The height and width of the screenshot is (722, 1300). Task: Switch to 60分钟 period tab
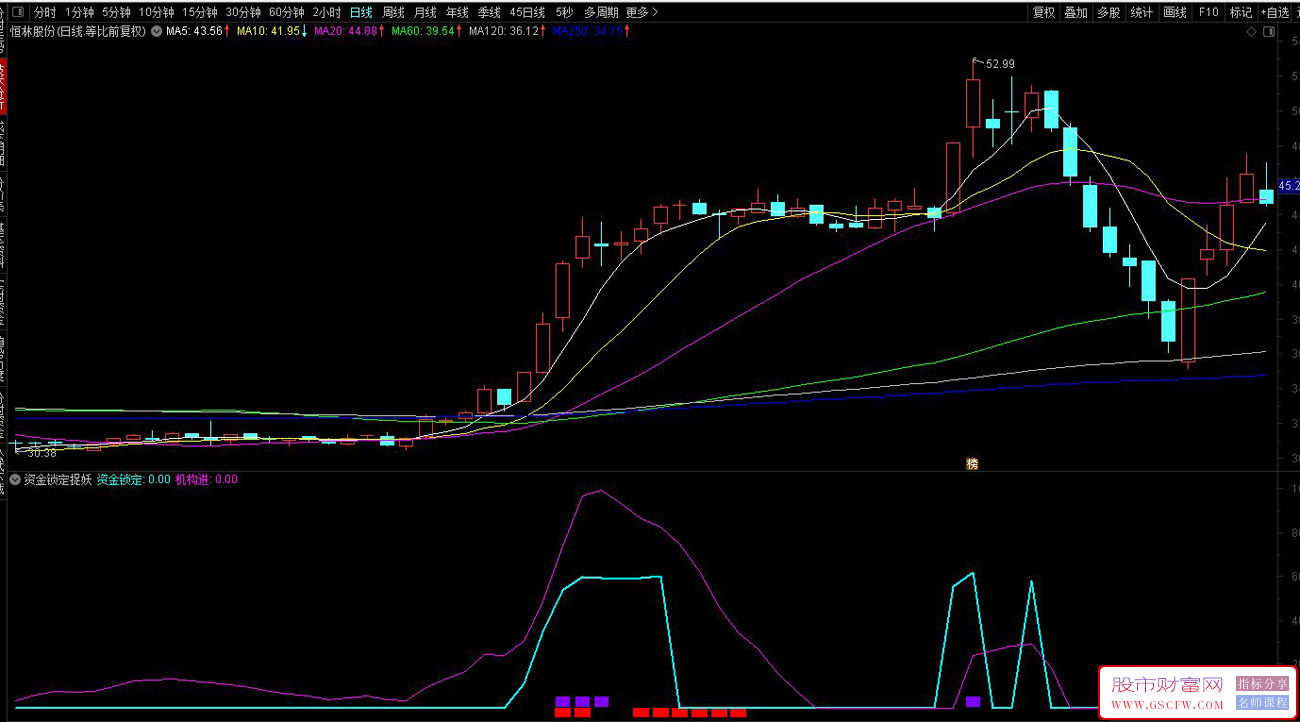pyautogui.click(x=286, y=13)
